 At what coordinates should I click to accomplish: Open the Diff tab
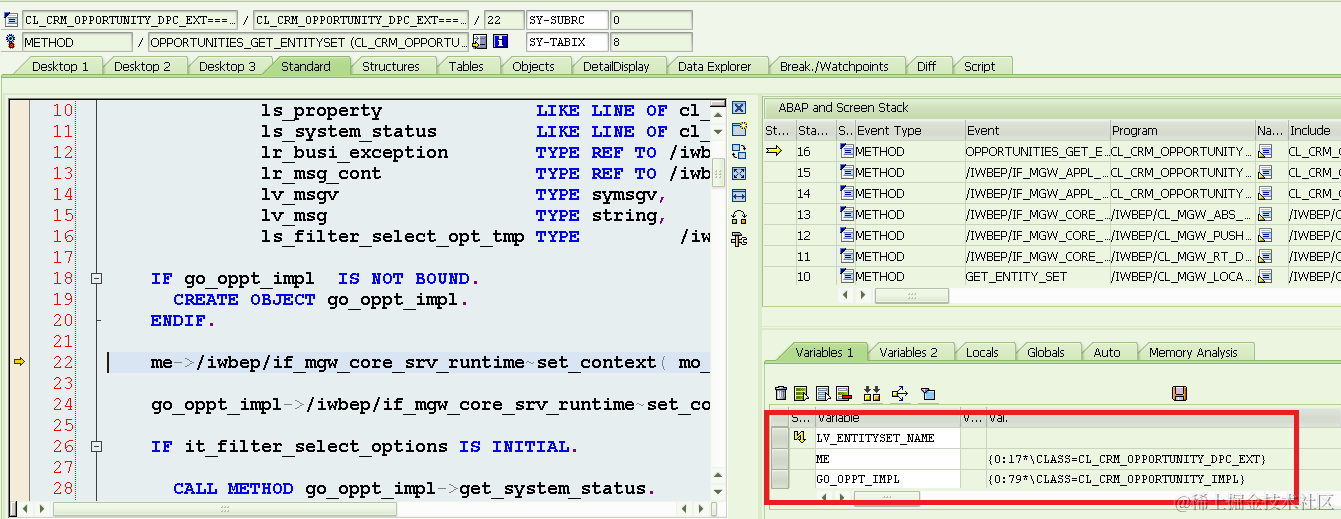[927, 66]
